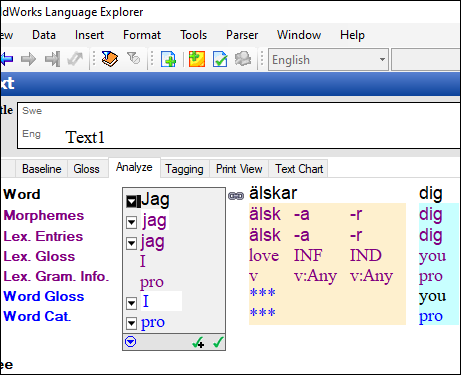Click blue circle options arrow in sandbox
Viewport: 461px width, 375px height.
point(130,342)
